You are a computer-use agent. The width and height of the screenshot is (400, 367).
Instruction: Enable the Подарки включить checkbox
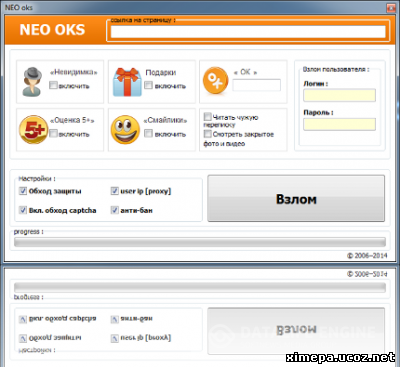coord(148,85)
